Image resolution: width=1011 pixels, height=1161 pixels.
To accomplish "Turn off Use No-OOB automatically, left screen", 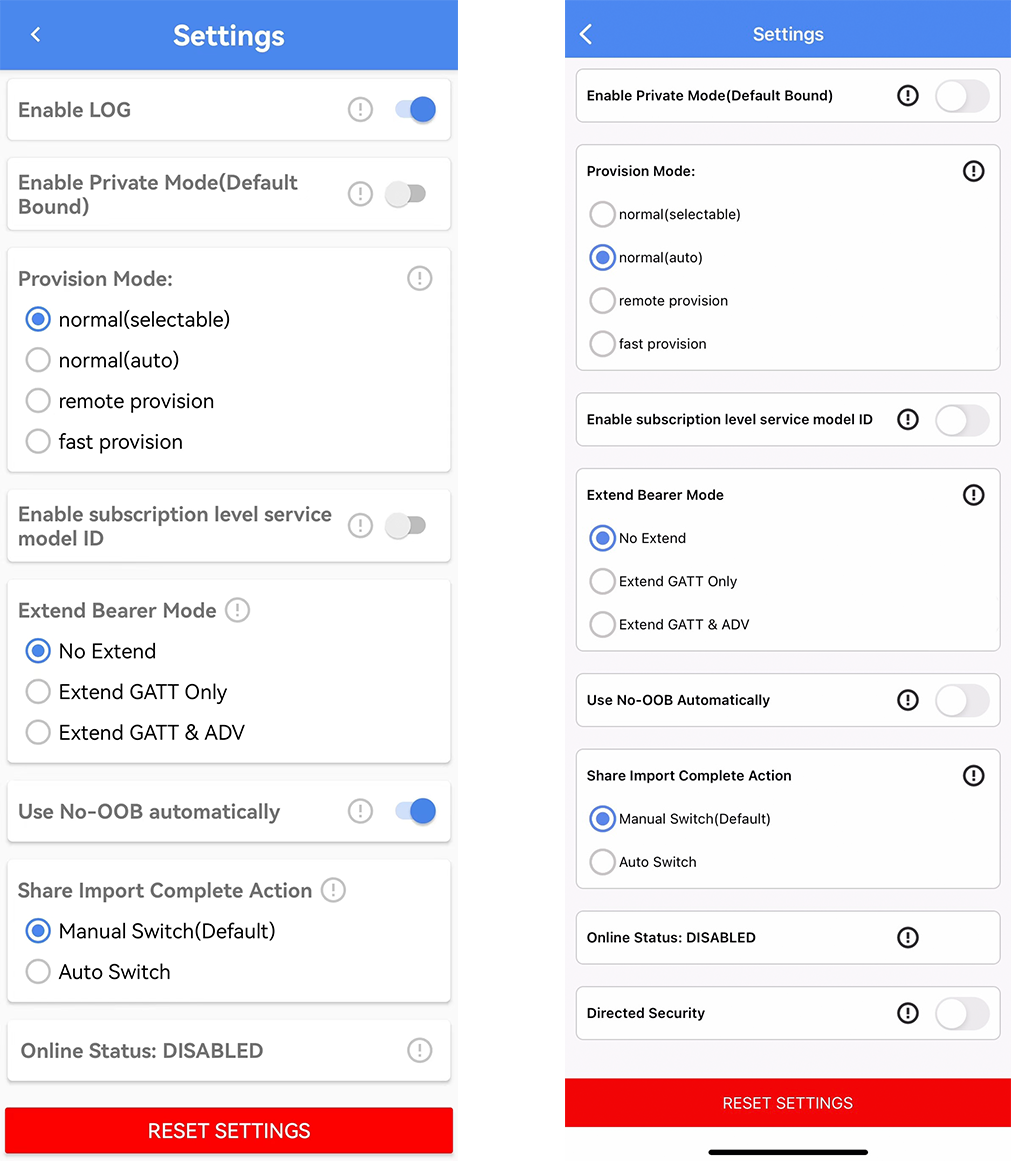I will click(x=416, y=811).
